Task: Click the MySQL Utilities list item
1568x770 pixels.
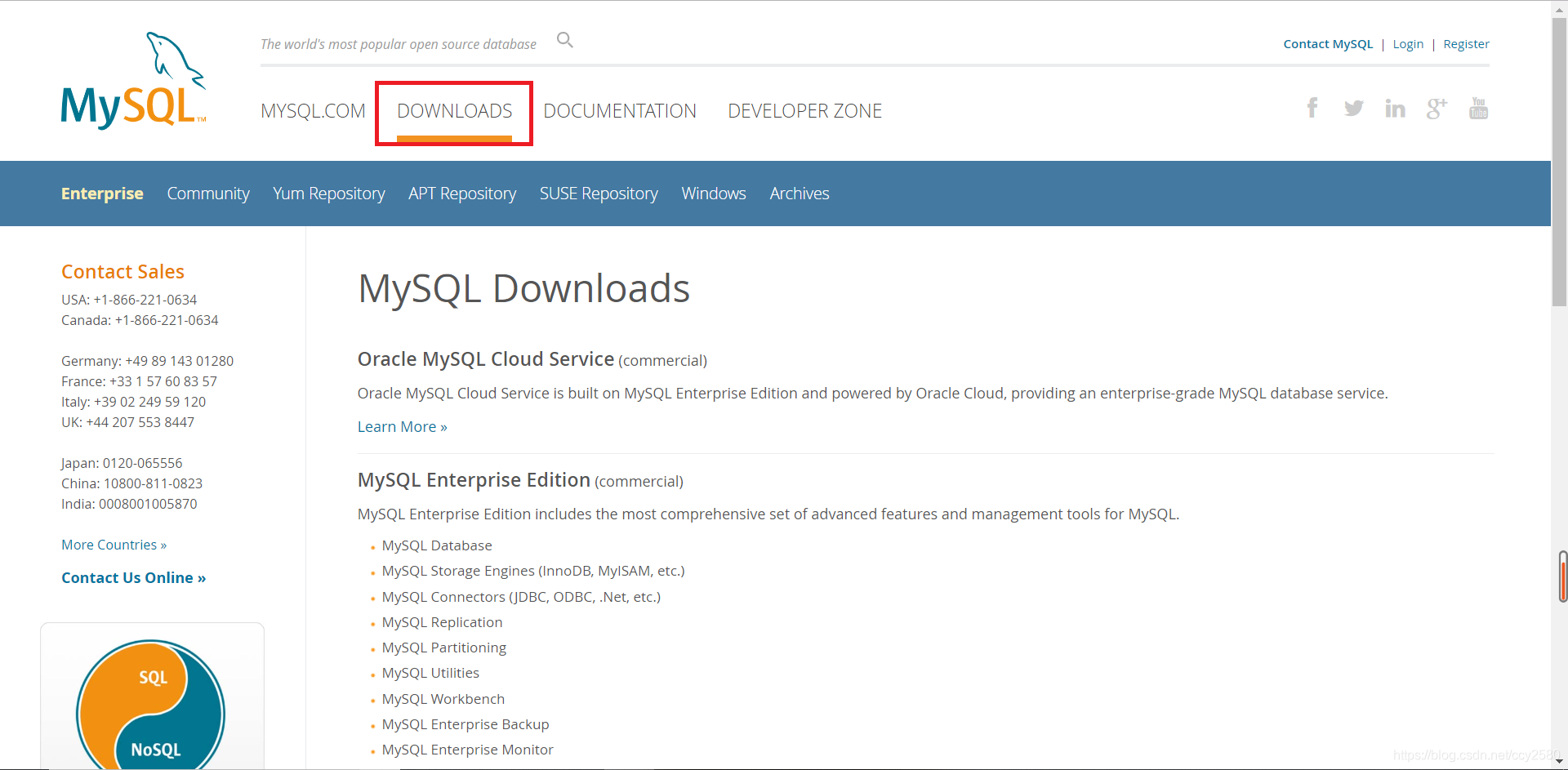Action: click(430, 673)
